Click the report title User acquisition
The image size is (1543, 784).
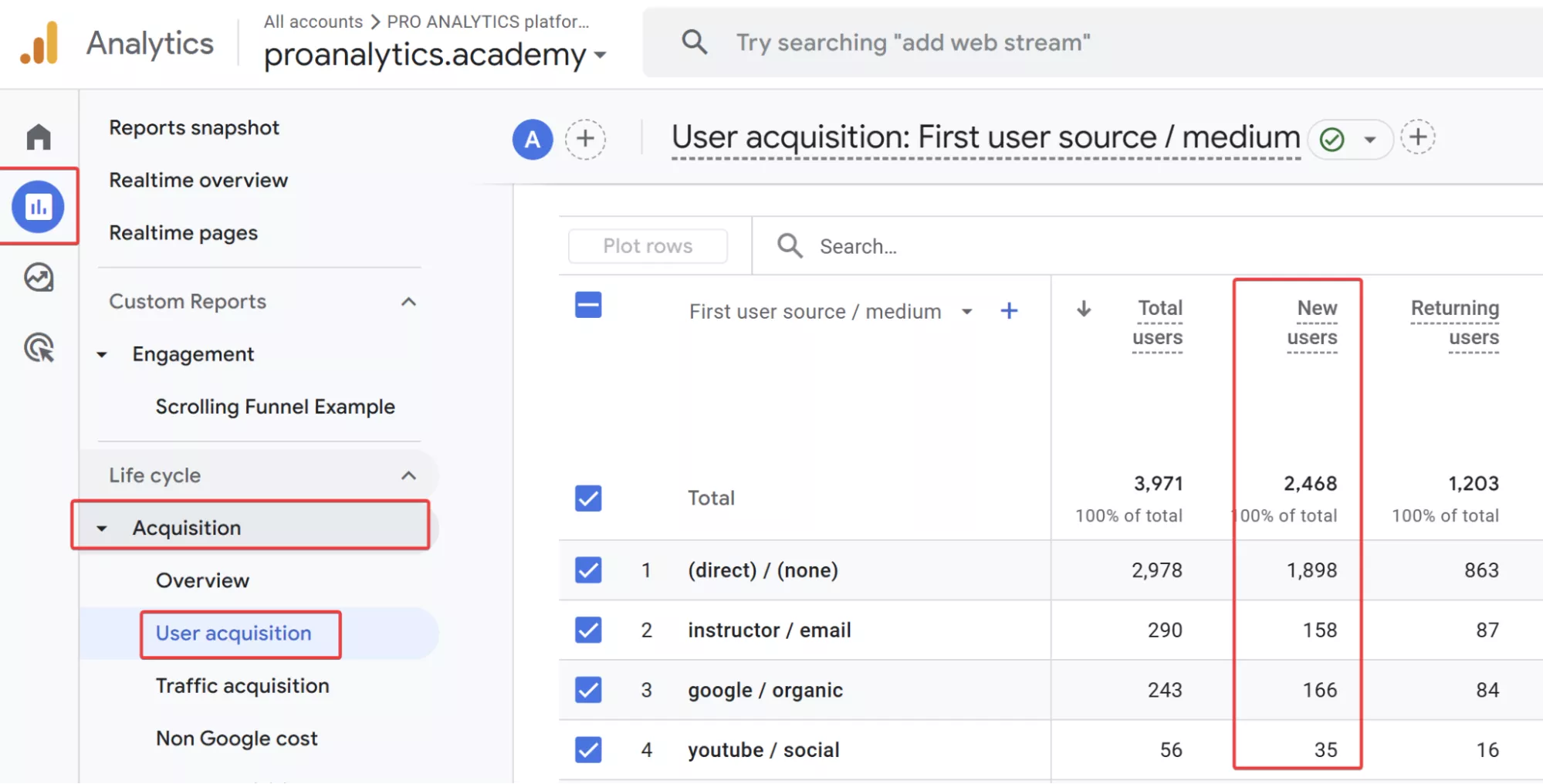(986, 137)
